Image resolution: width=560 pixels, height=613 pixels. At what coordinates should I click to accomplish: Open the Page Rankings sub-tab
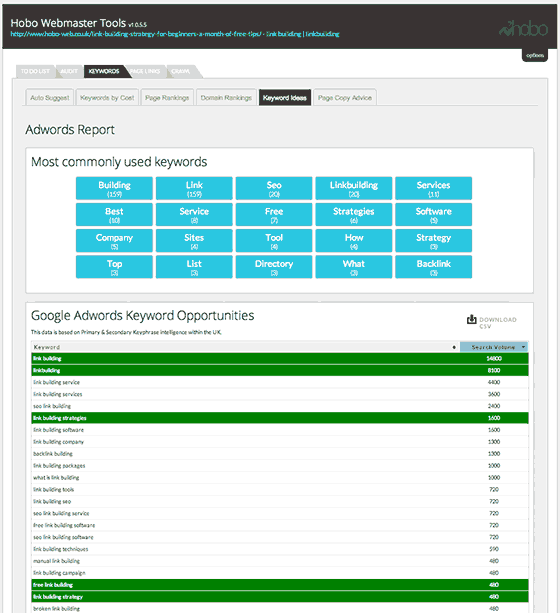tap(167, 98)
